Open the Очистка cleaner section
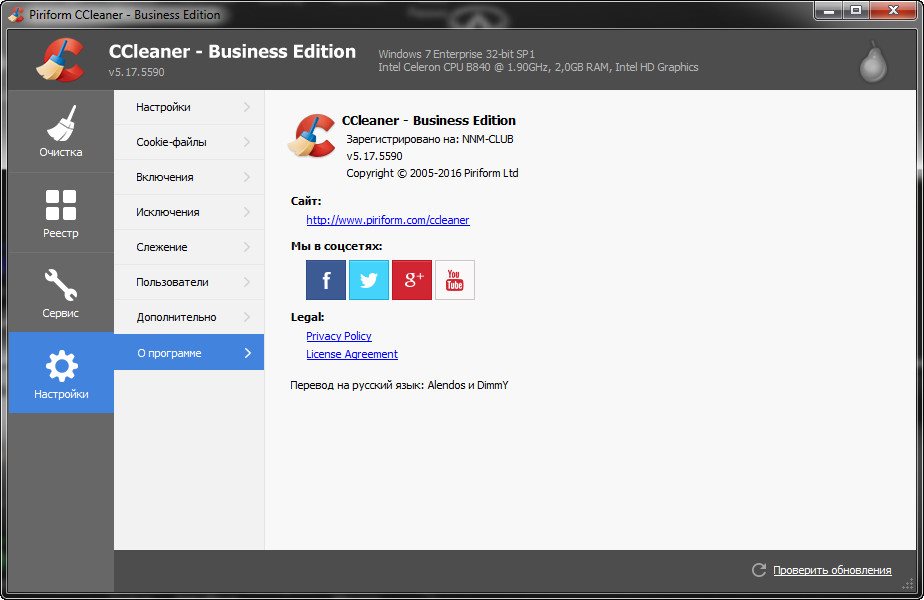Screen dimensions: 924x600 61,131
